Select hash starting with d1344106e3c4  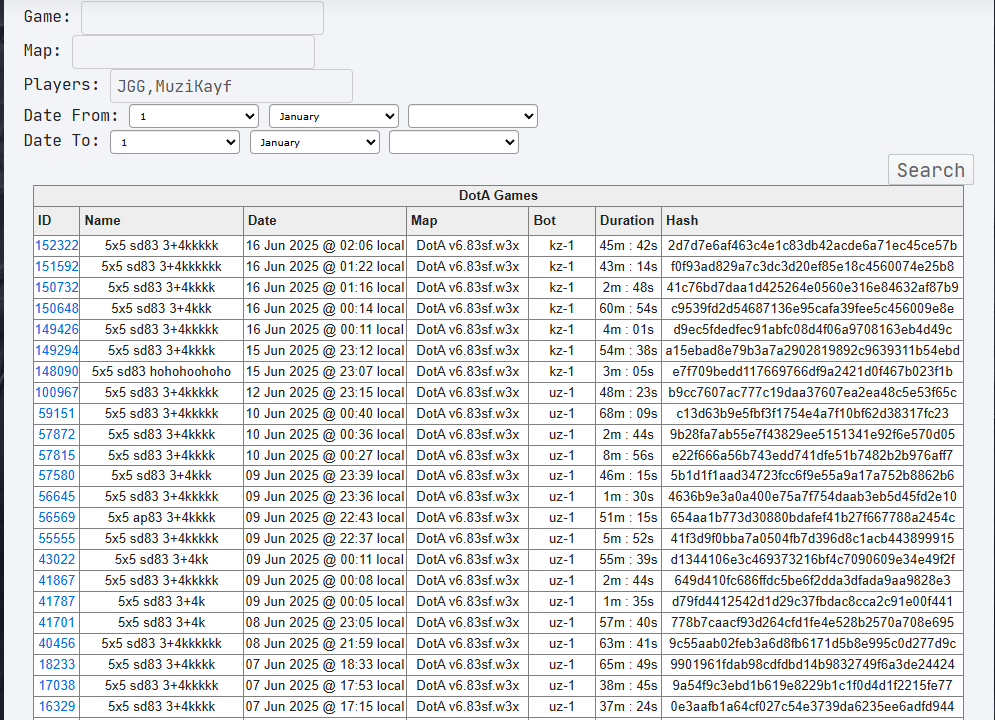click(812, 559)
